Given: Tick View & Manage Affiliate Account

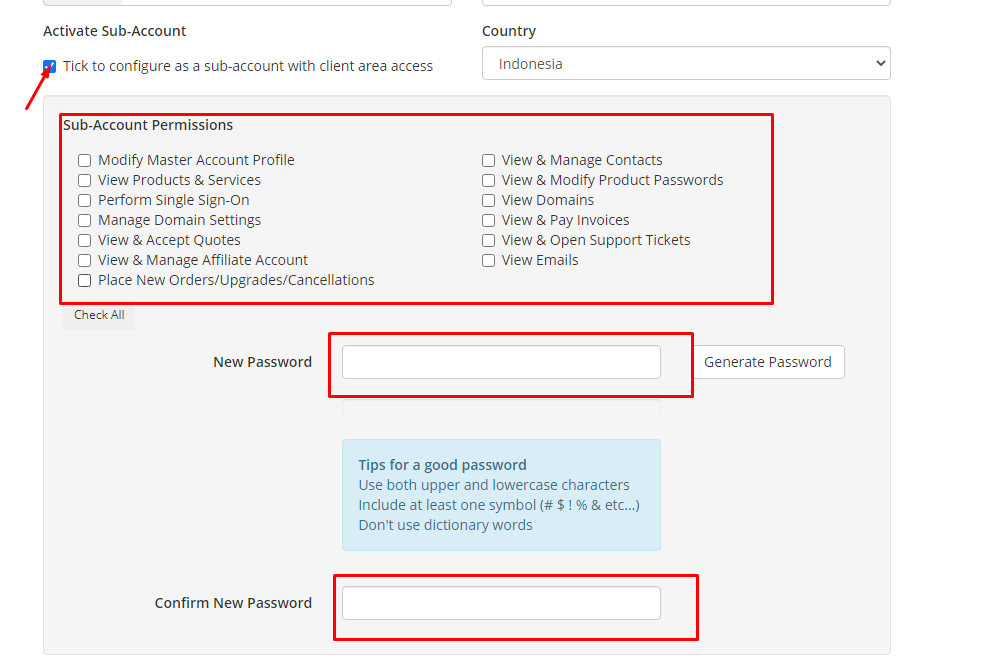Looking at the screenshot, I should [85, 260].
